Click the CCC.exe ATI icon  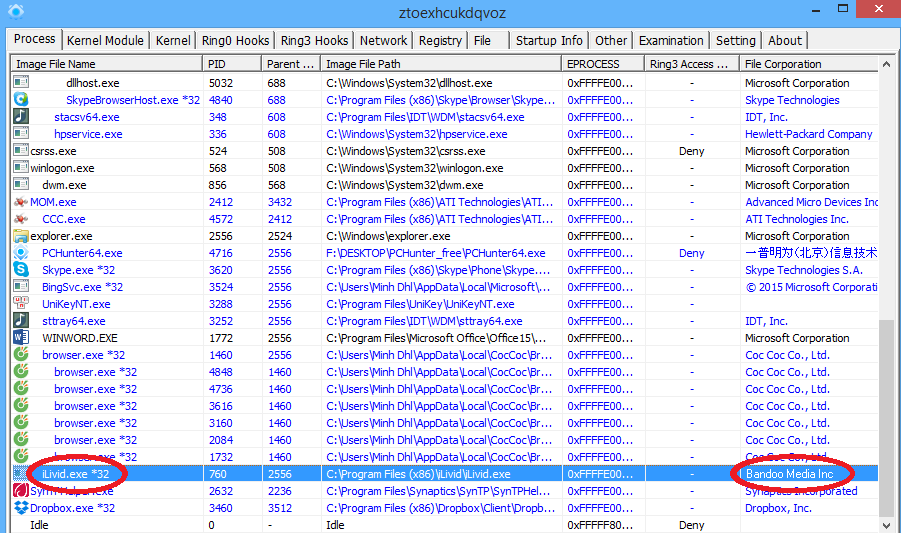coord(21,219)
